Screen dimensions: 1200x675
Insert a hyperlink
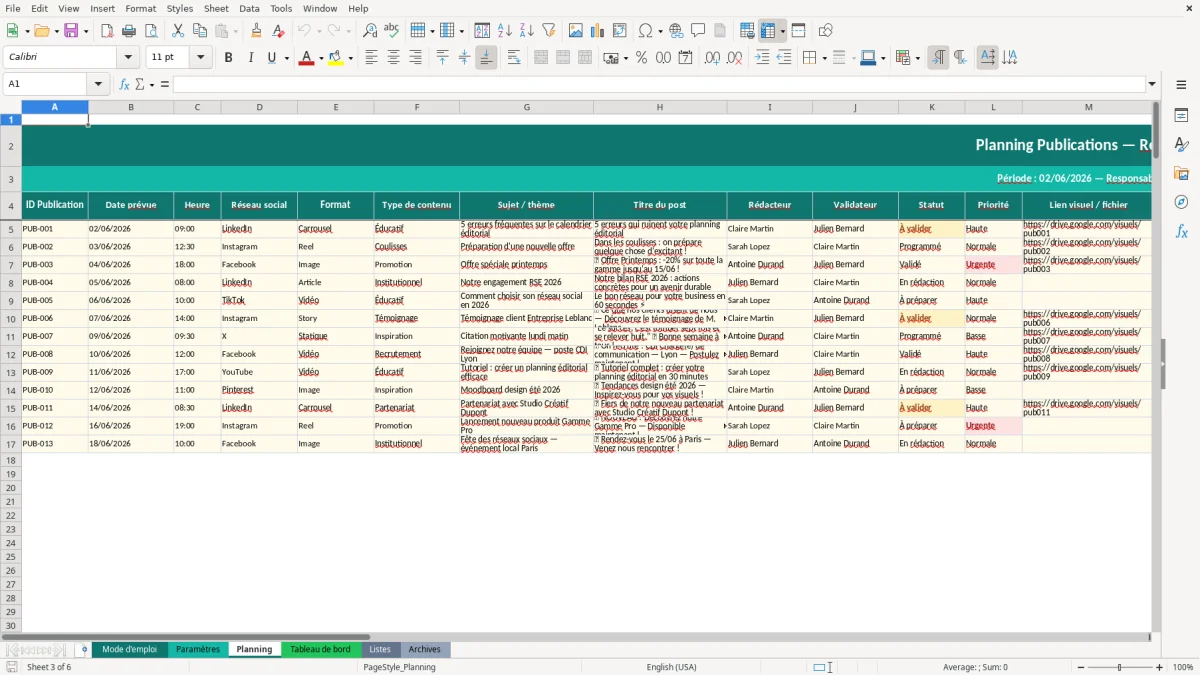[x=676, y=31]
